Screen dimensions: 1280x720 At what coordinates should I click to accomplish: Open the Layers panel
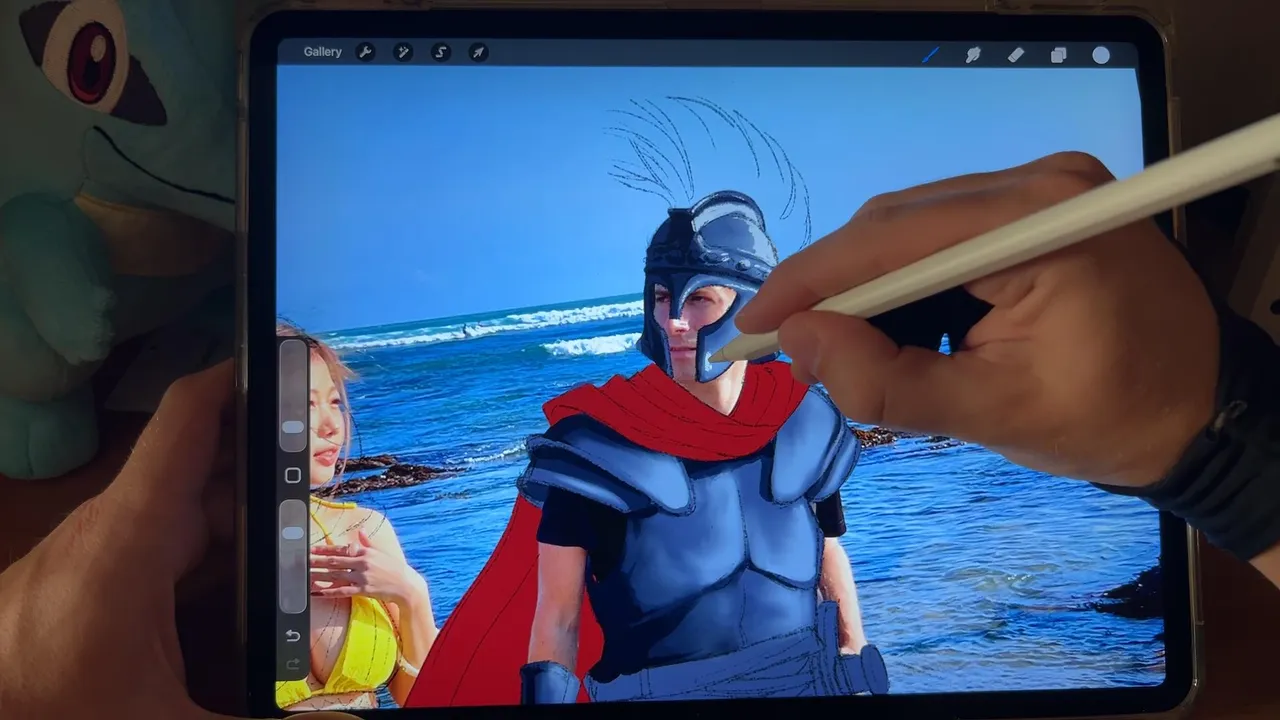[x=1058, y=55]
